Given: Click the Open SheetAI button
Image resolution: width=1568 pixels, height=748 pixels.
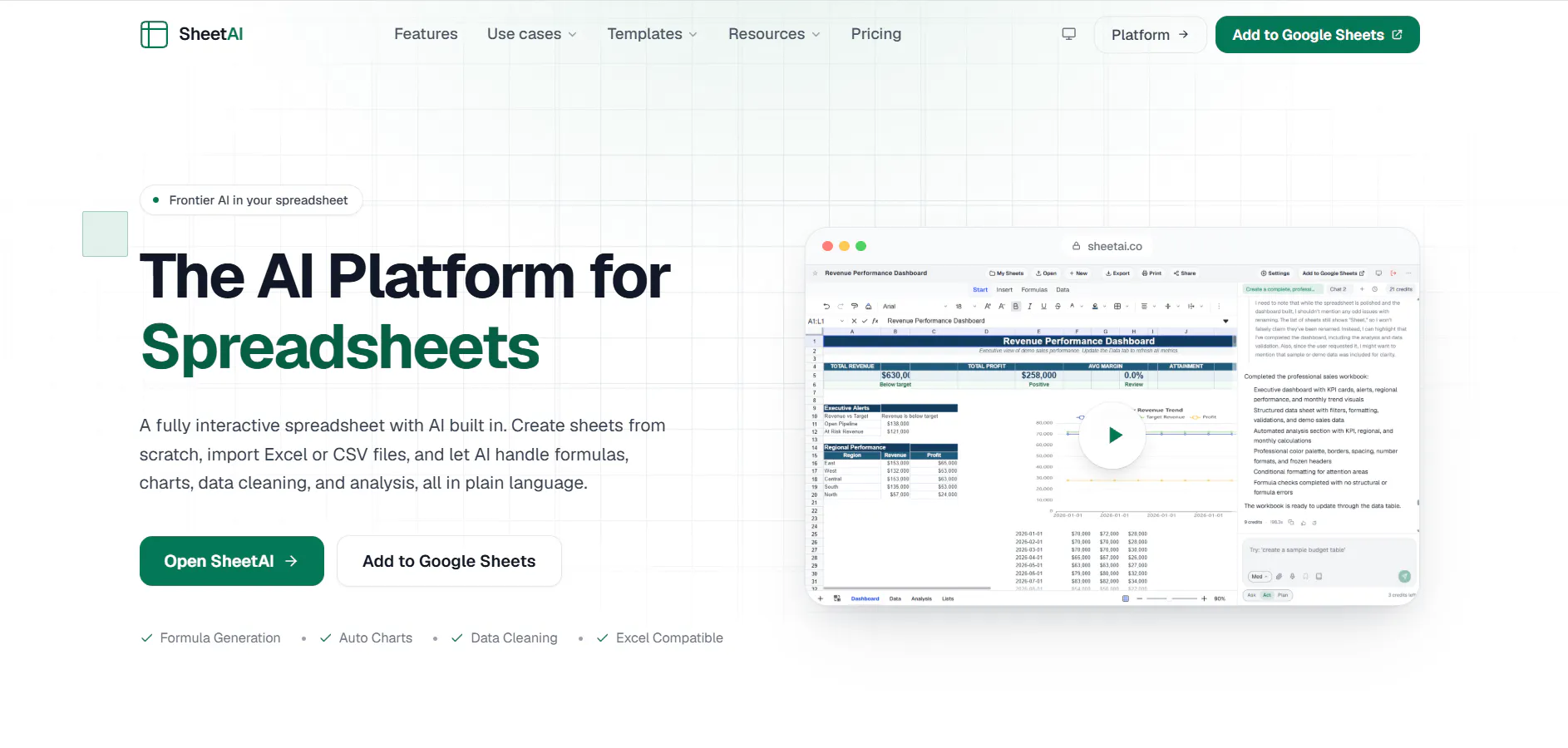Looking at the screenshot, I should [231, 561].
